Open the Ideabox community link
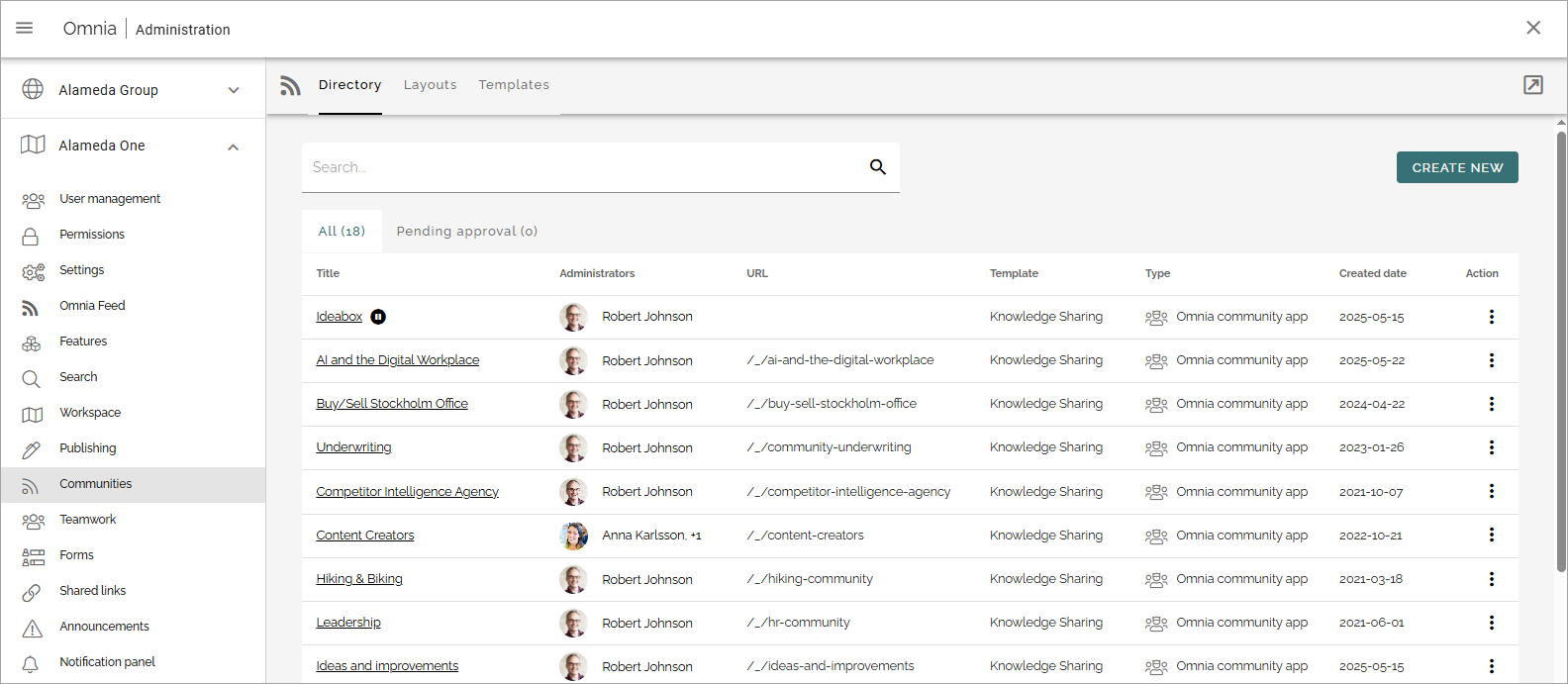This screenshot has width=1568, height=684. tap(340, 317)
